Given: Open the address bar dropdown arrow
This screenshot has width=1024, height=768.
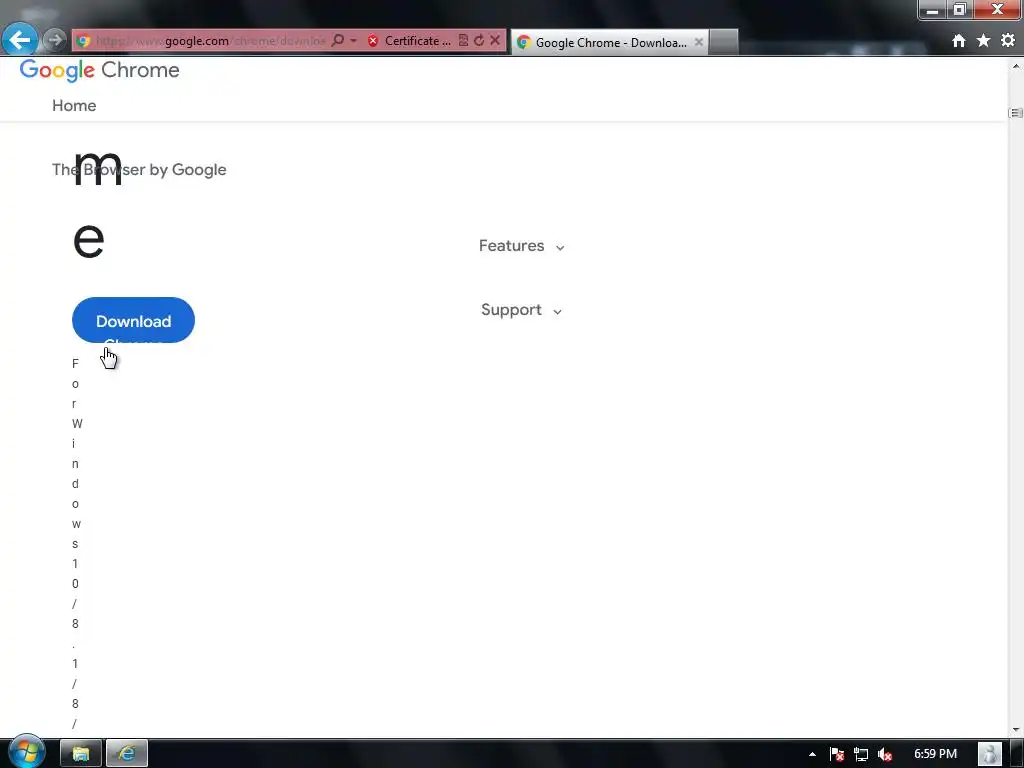Looking at the screenshot, I should 353,40.
